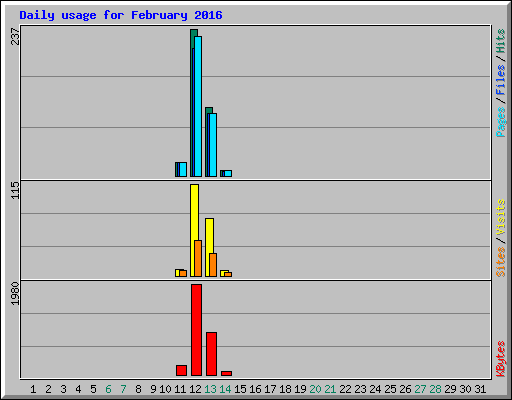Viewport: 512px width, 400px height.
Task: Click the orange Sites bar for day 13
Action: [x=213, y=265]
